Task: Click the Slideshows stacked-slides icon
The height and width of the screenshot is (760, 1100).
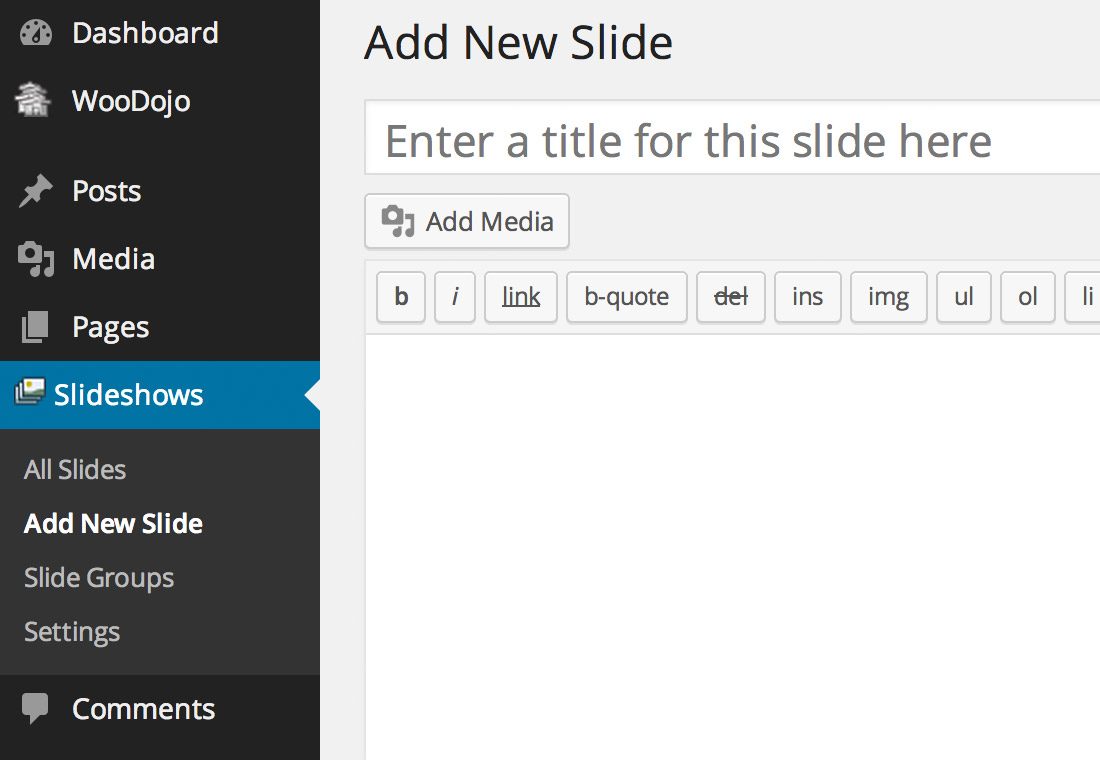Action: tap(33, 394)
